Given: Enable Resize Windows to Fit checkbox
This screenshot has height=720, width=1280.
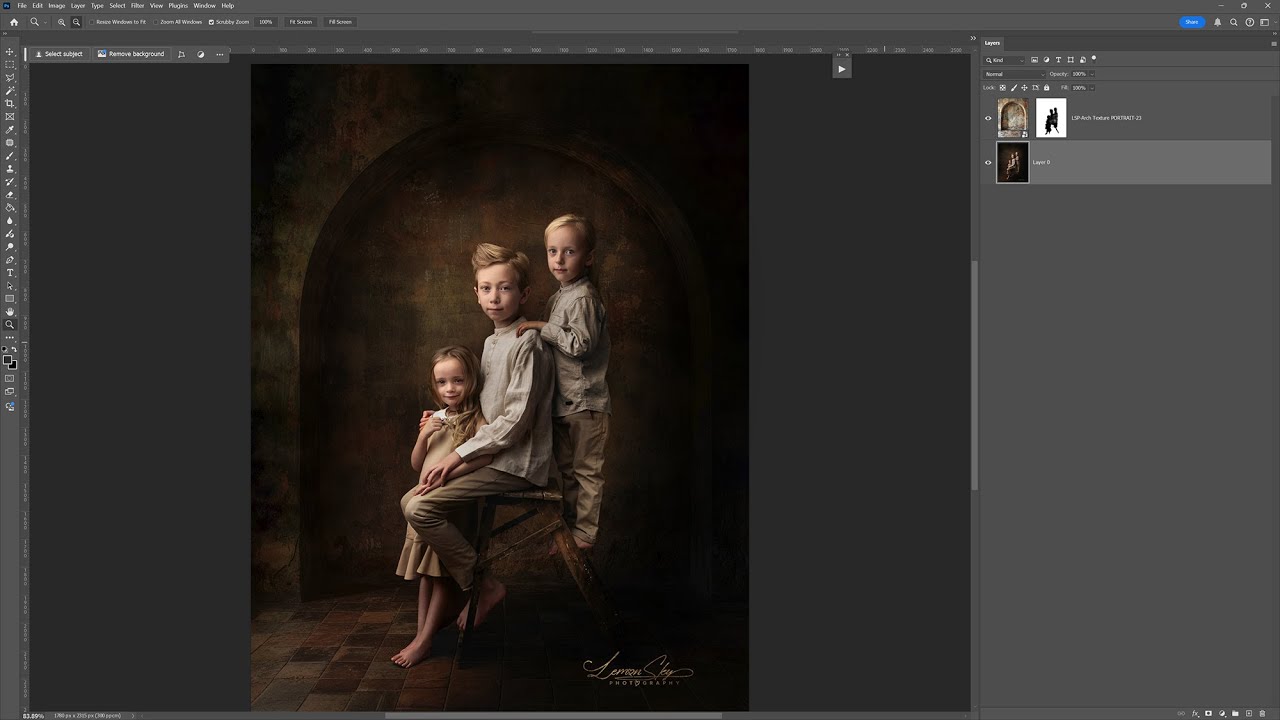Looking at the screenshot, I should pos(92,22).
